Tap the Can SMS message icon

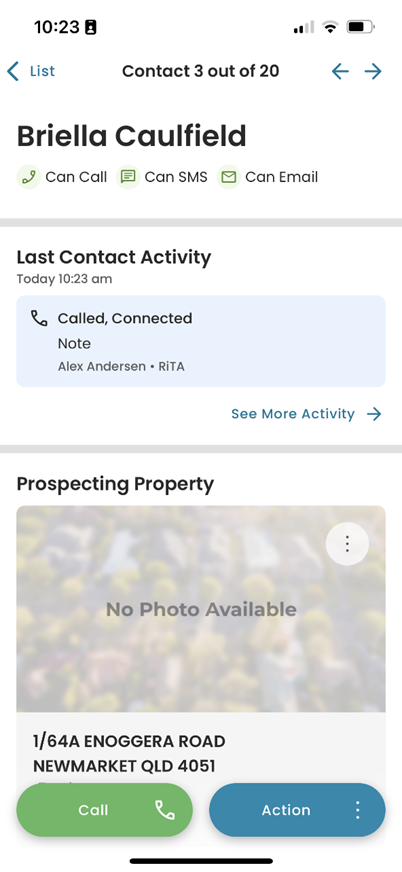(128, 177)
